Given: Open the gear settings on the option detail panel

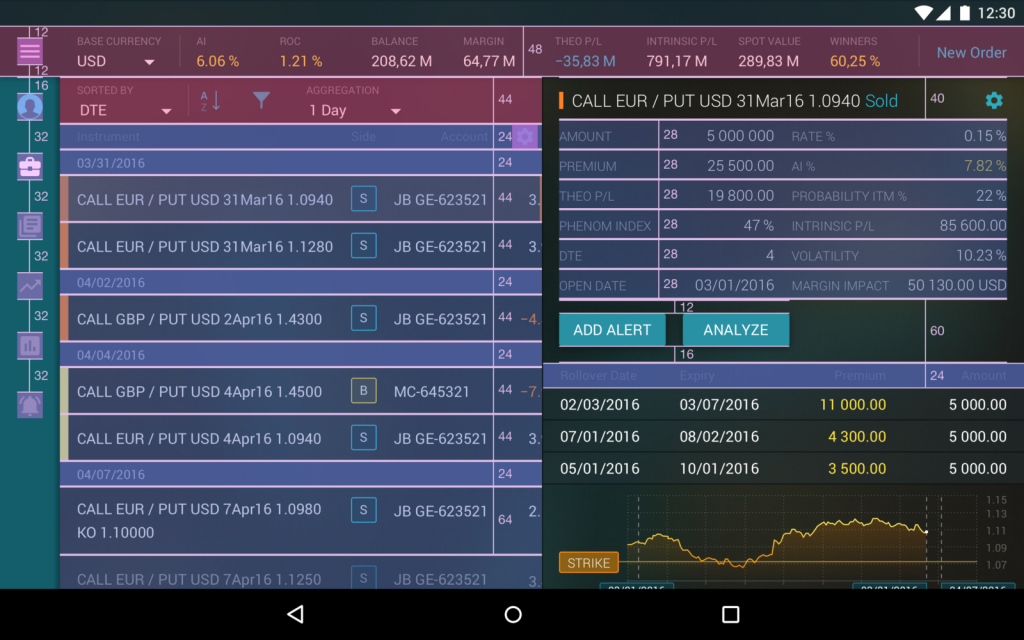Looking at the screenshot, I should [993, 101].
